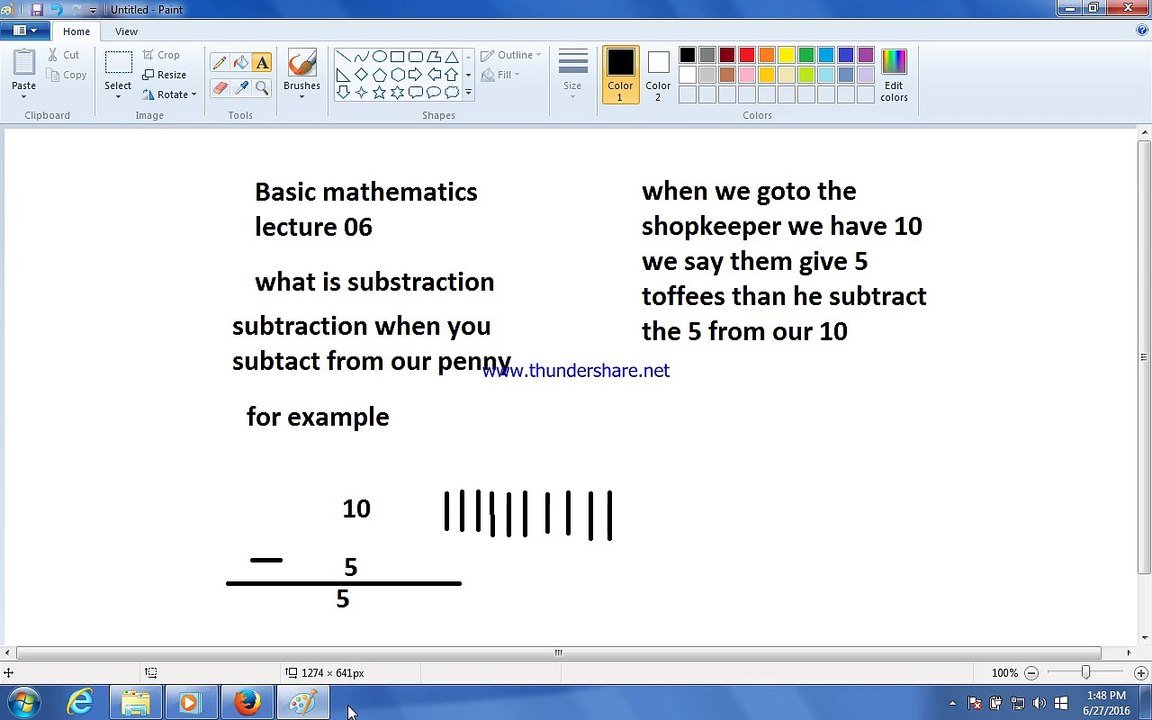
Task: Choose the Rounded rectangle shape
Action: pos(415,57)
